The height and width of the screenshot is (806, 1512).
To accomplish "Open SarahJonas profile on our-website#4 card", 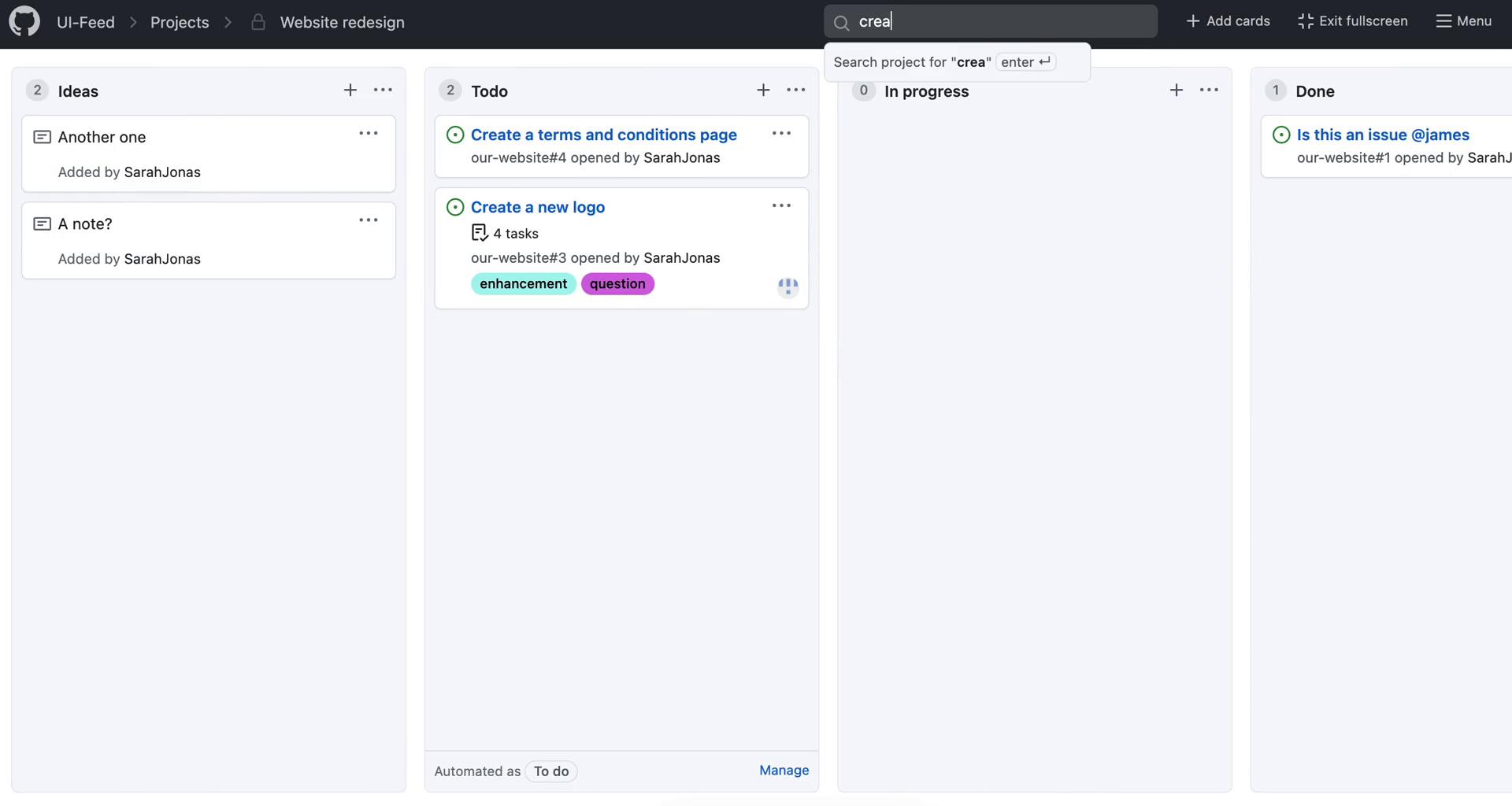I will [682, 157].
